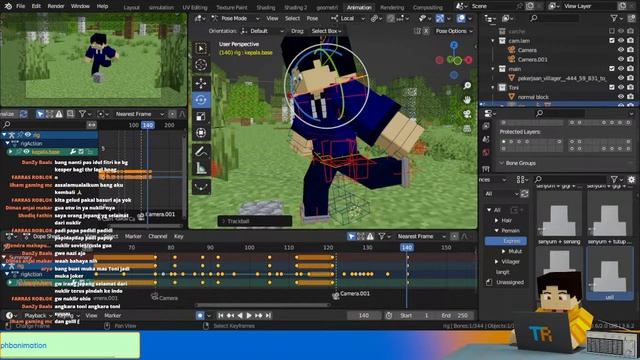
Task: Collapse the cam.lam collection
Action: [493, 41]
